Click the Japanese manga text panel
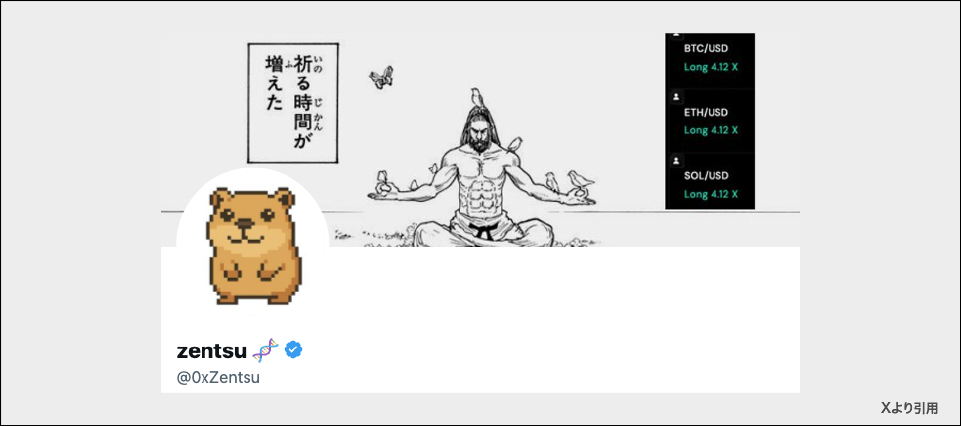This screenshot has width=961, height=426. (293, 103)
